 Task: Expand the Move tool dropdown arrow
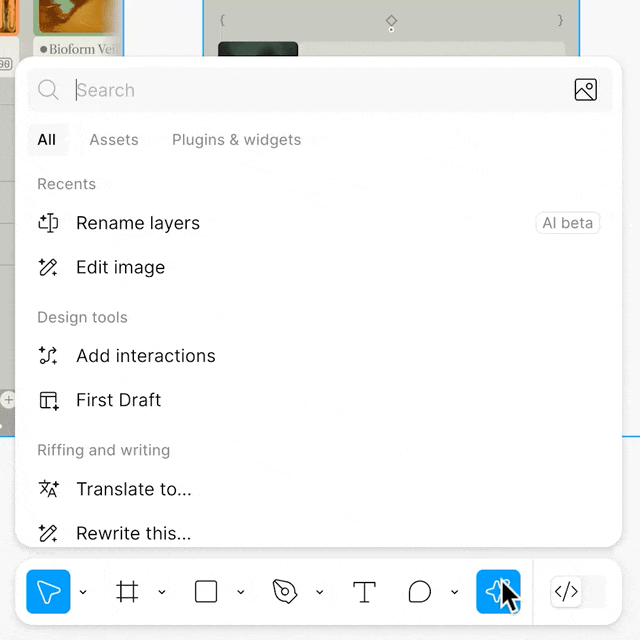(x=83, y=592)
